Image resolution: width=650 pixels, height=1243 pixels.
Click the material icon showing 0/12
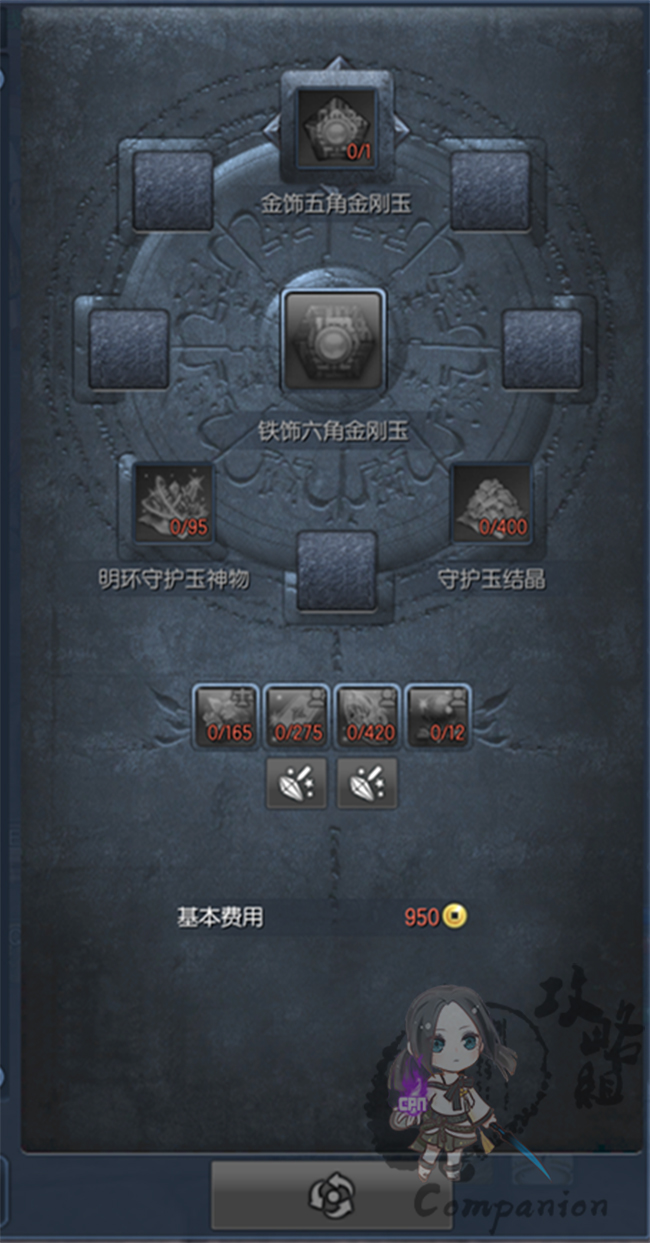coord(440,716)
